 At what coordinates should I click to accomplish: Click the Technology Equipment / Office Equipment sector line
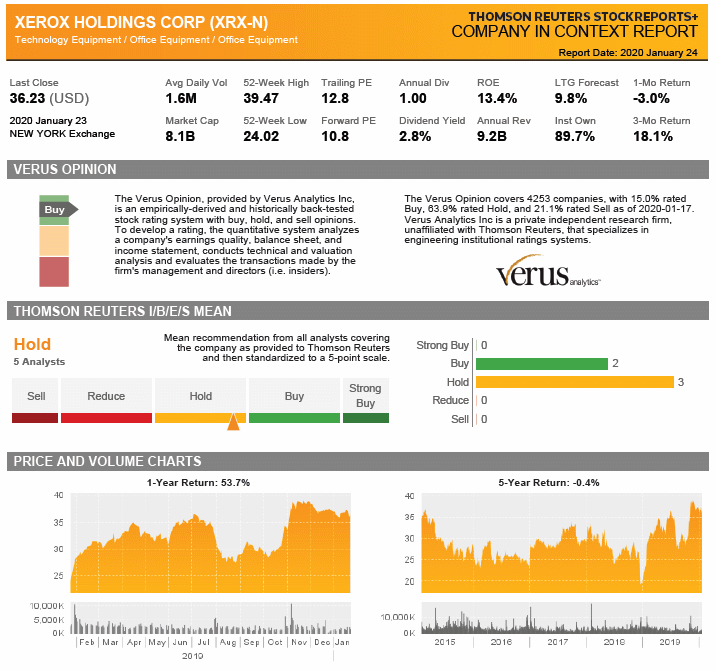click(156, 40)
